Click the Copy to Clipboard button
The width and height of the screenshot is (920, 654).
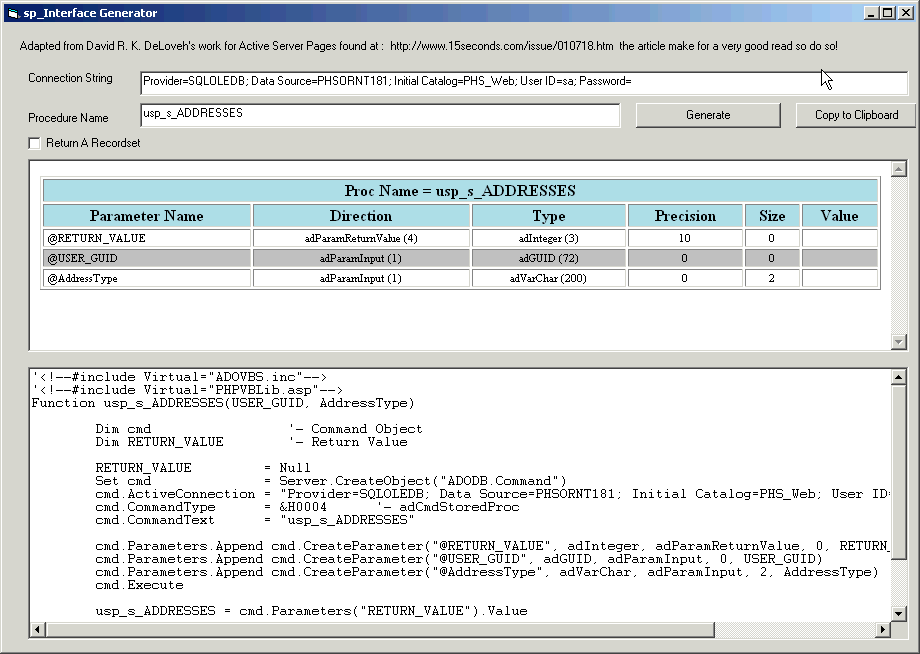[x=856, y=115]
